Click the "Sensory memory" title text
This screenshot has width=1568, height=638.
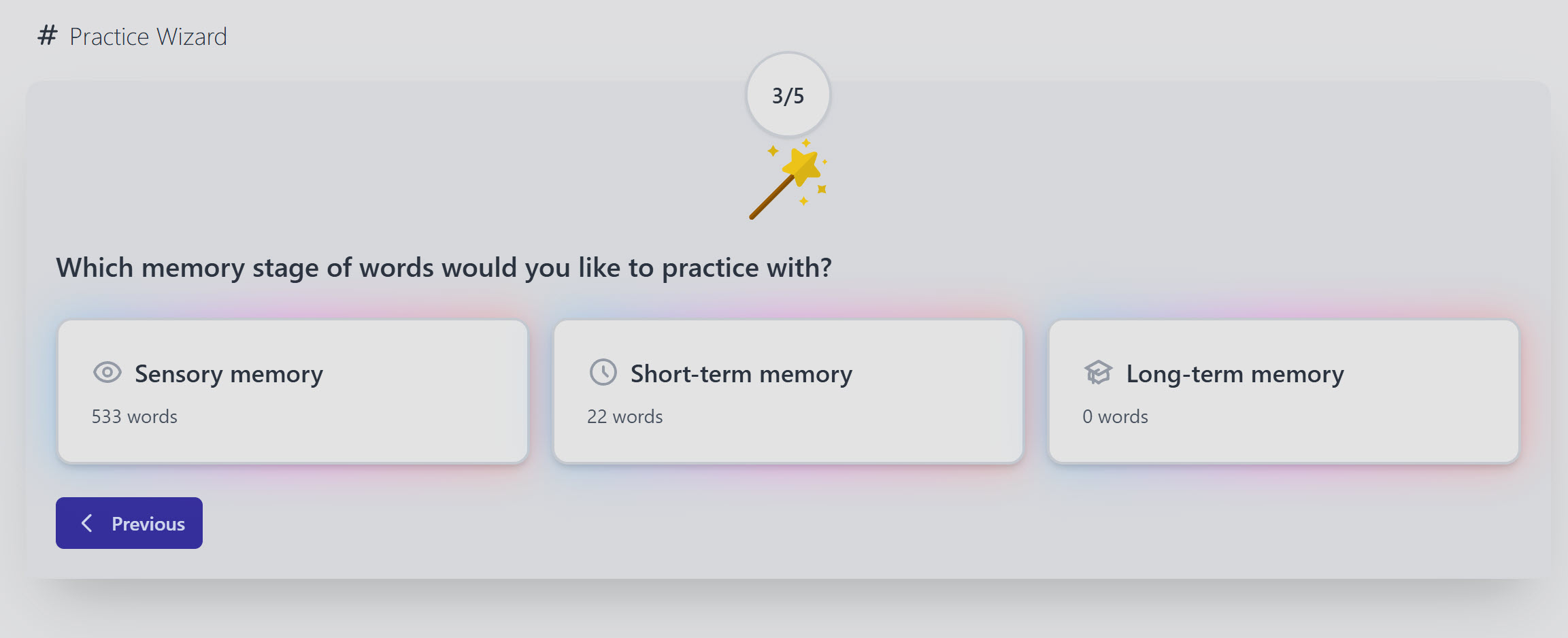click(x=229, y=374)
